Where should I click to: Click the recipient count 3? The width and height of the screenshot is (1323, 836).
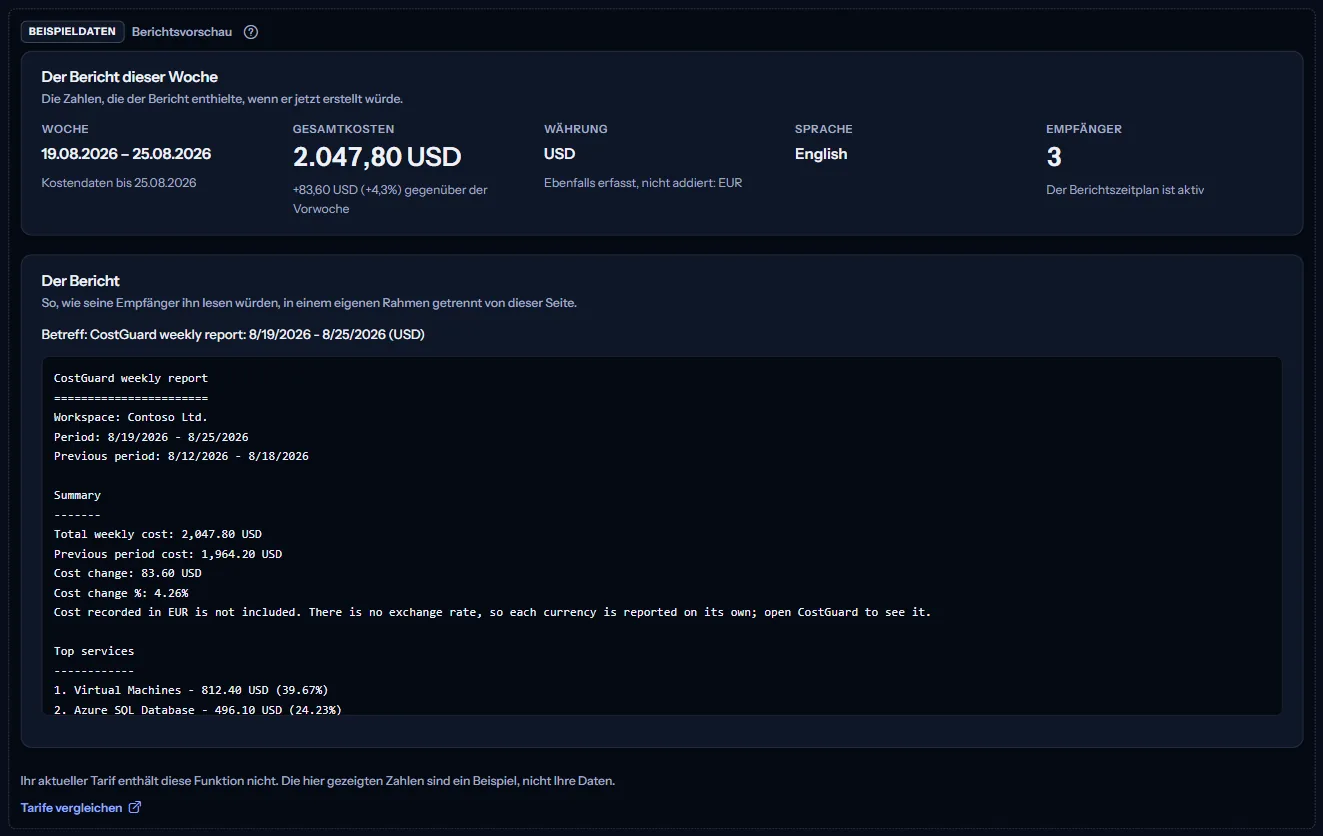[x=1054, y=157]
